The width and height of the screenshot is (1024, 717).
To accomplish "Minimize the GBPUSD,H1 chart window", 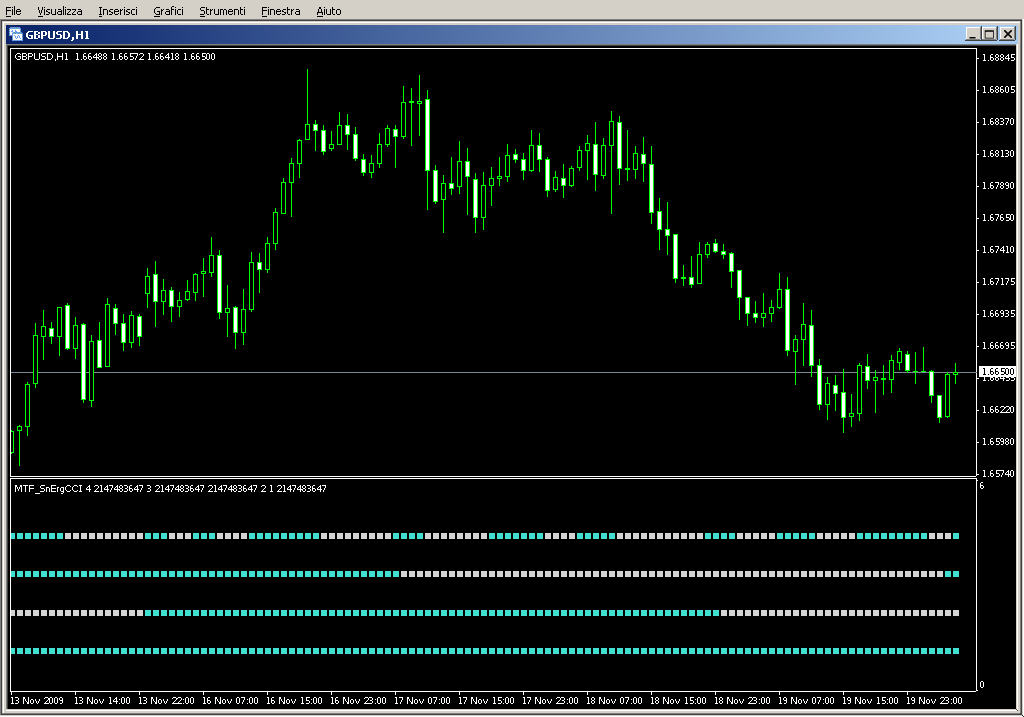I will coord(972,34).
